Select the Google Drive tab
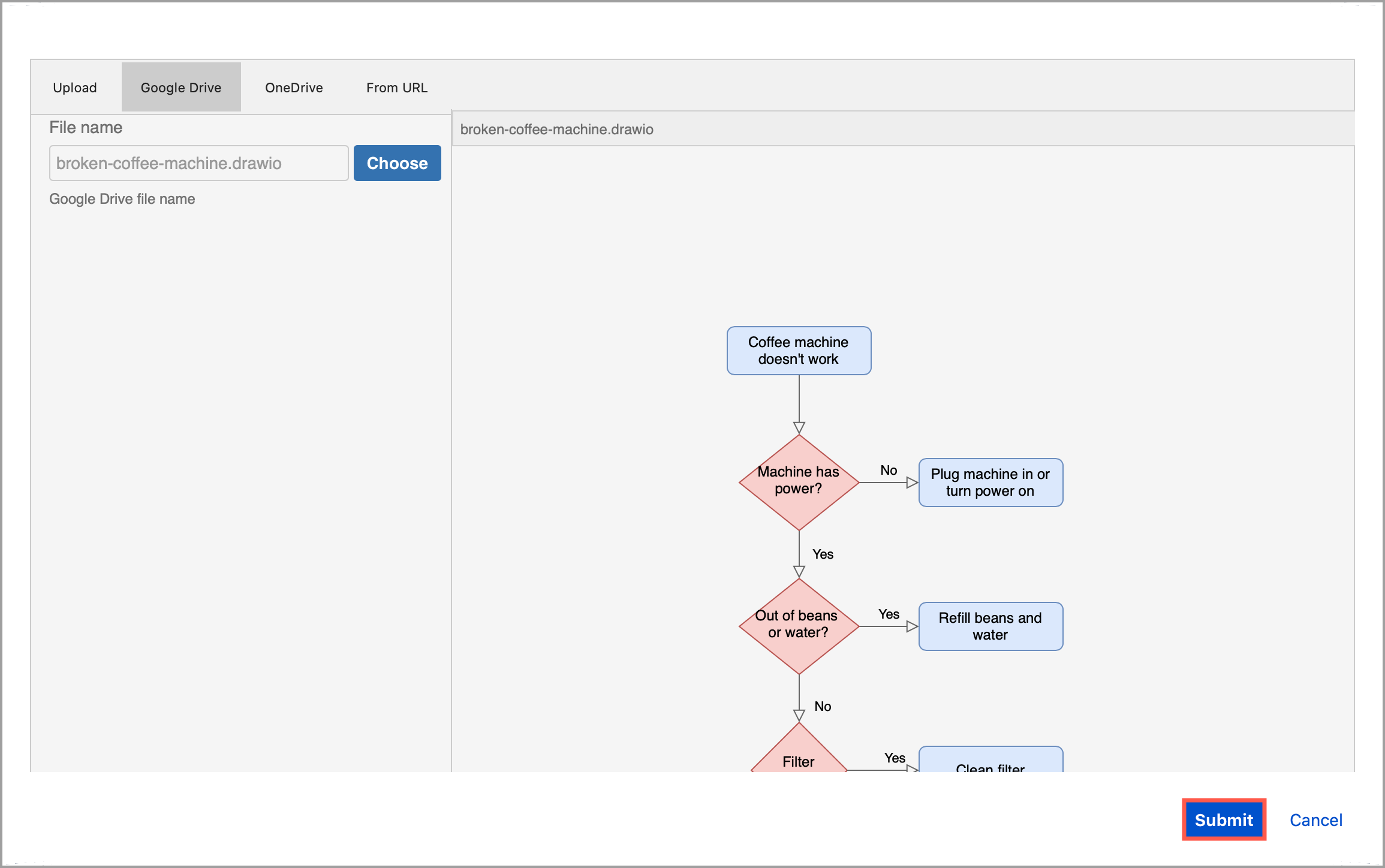The image size is (1385, 868). [180, 87]
